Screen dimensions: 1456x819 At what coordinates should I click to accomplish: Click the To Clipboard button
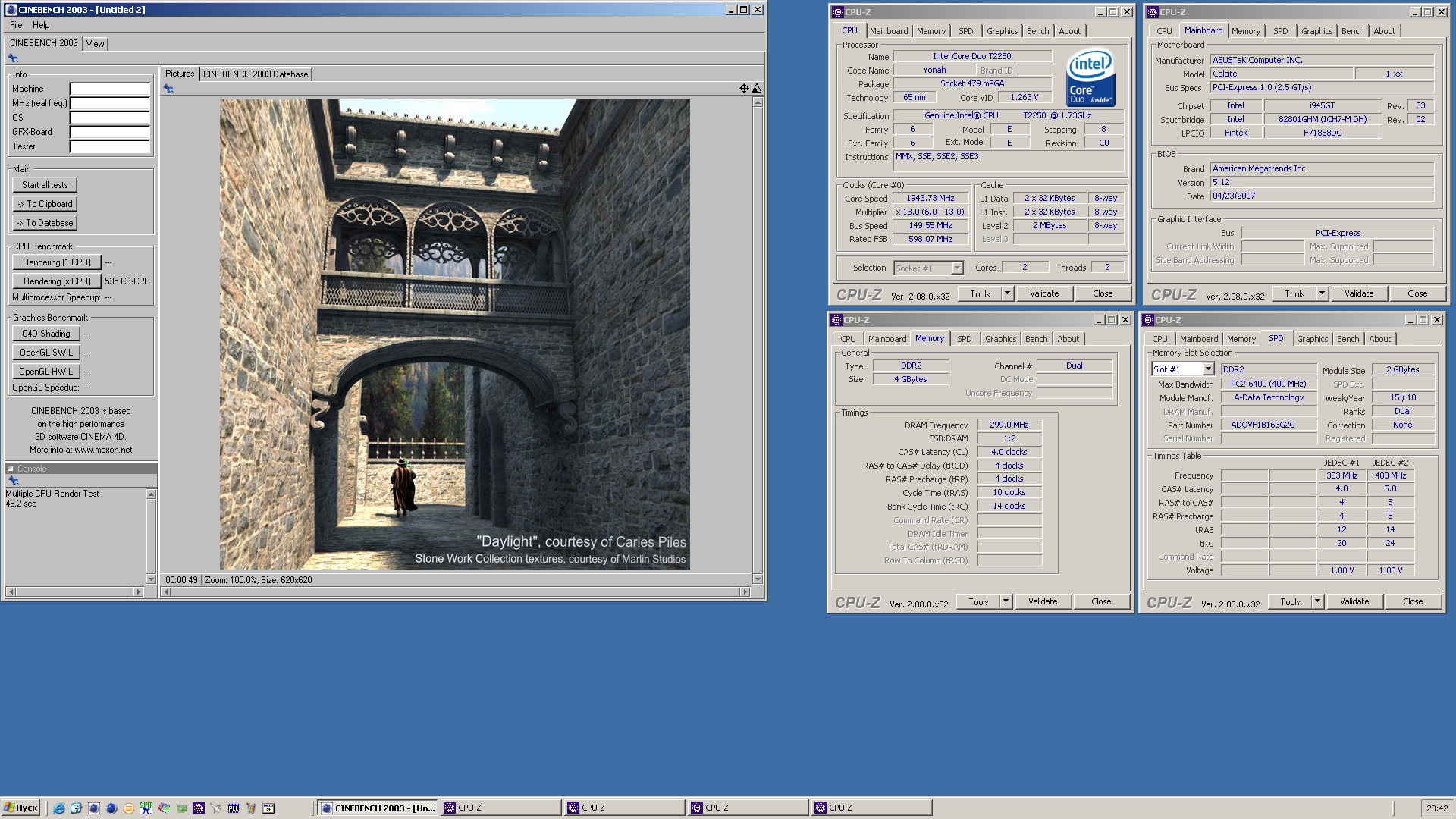[45, 204]
